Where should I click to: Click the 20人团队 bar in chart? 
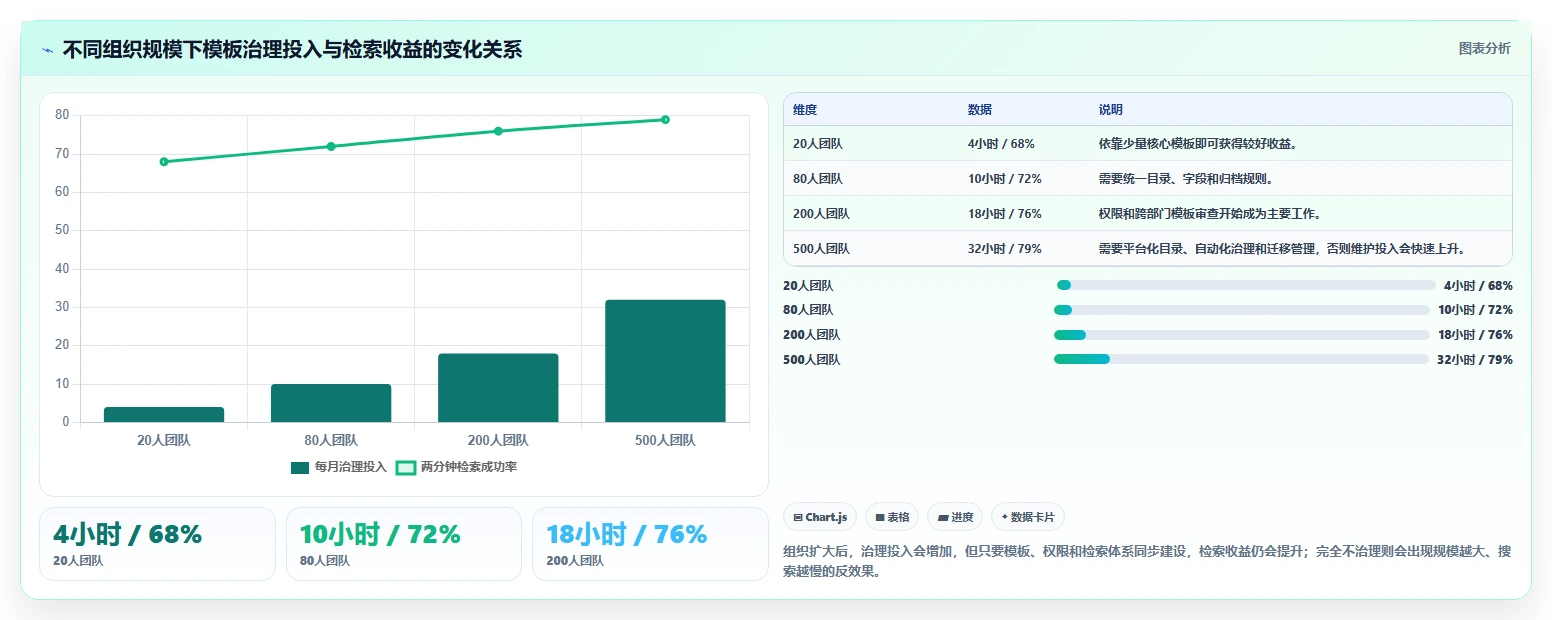[x=164, y=415]
